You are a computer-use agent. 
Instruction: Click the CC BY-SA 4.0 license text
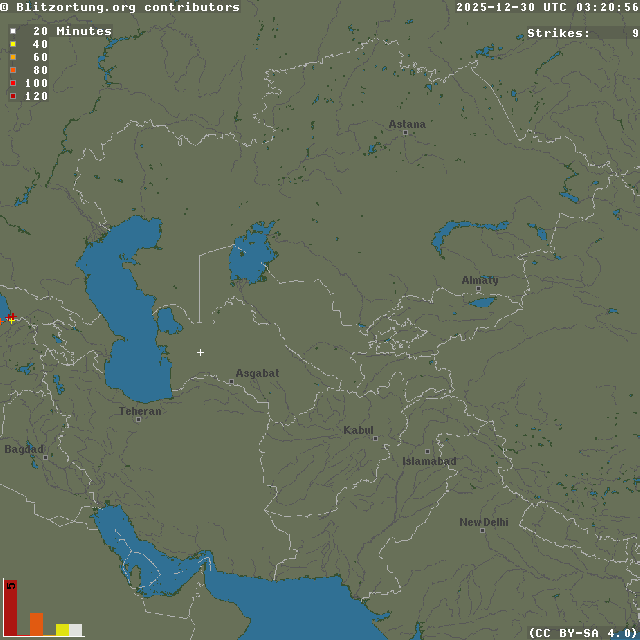coord(582,632)
